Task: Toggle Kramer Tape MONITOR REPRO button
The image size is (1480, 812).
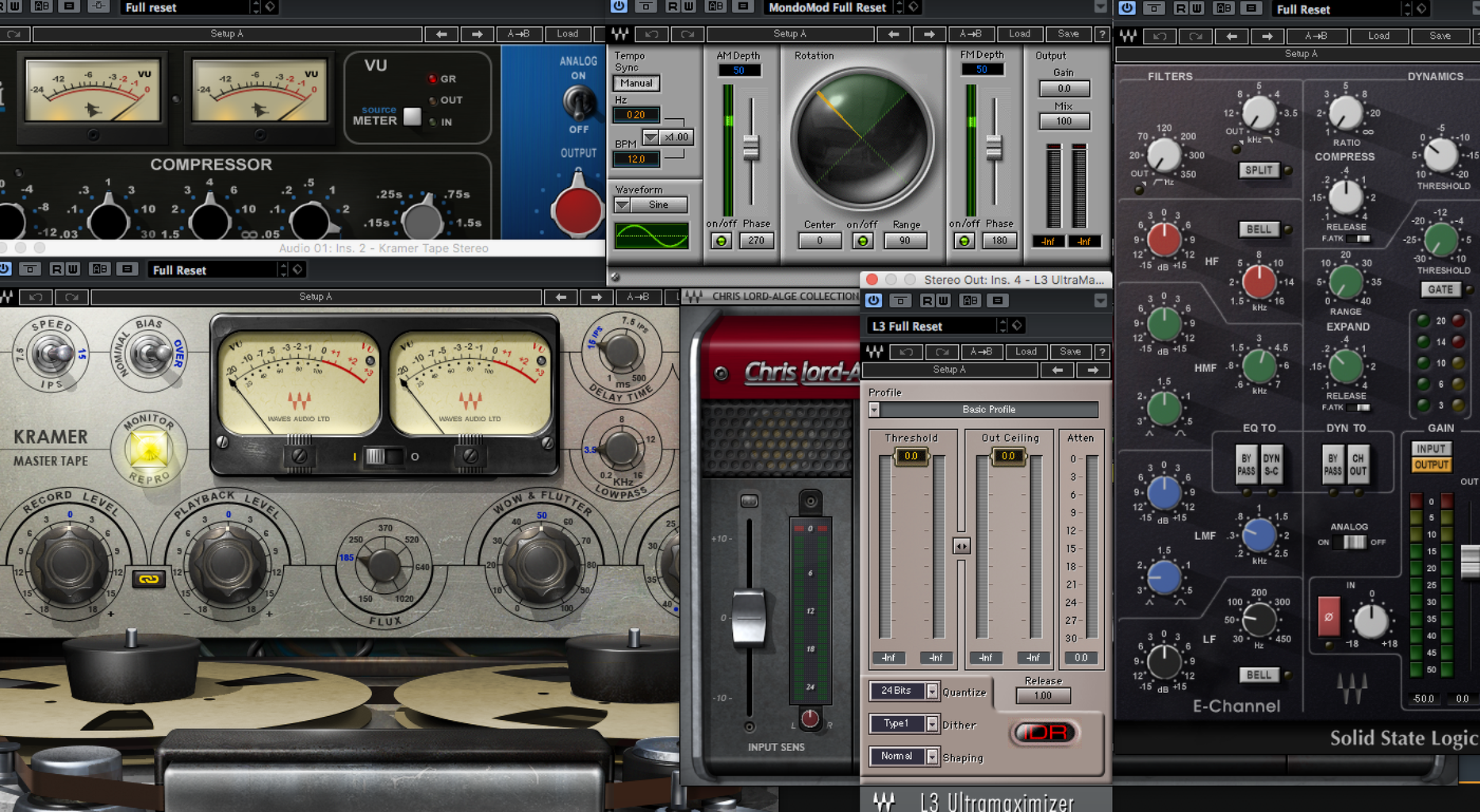Action: [x=148, y=449]
